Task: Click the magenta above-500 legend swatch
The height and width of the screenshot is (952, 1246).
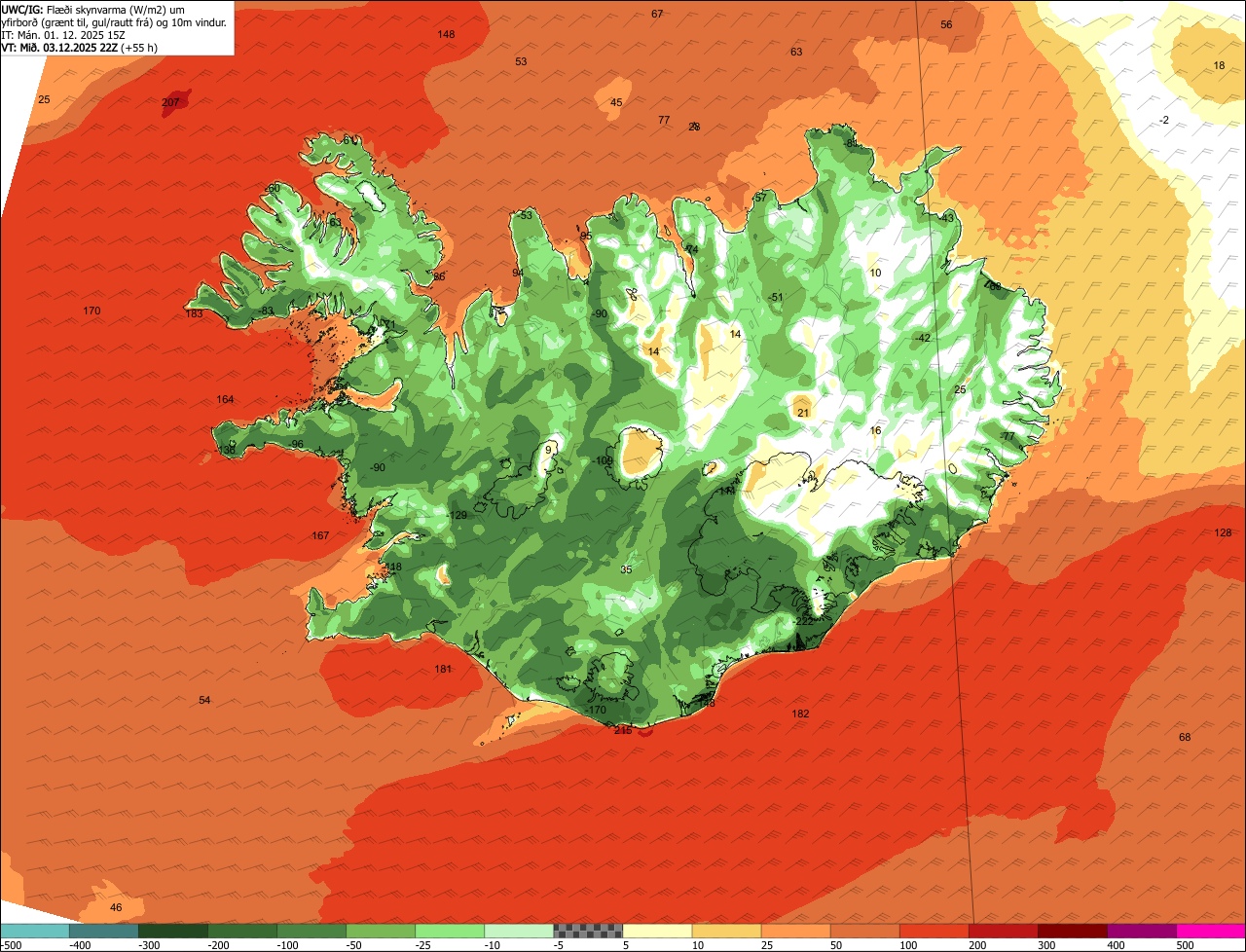Action: coord(1210,931)
